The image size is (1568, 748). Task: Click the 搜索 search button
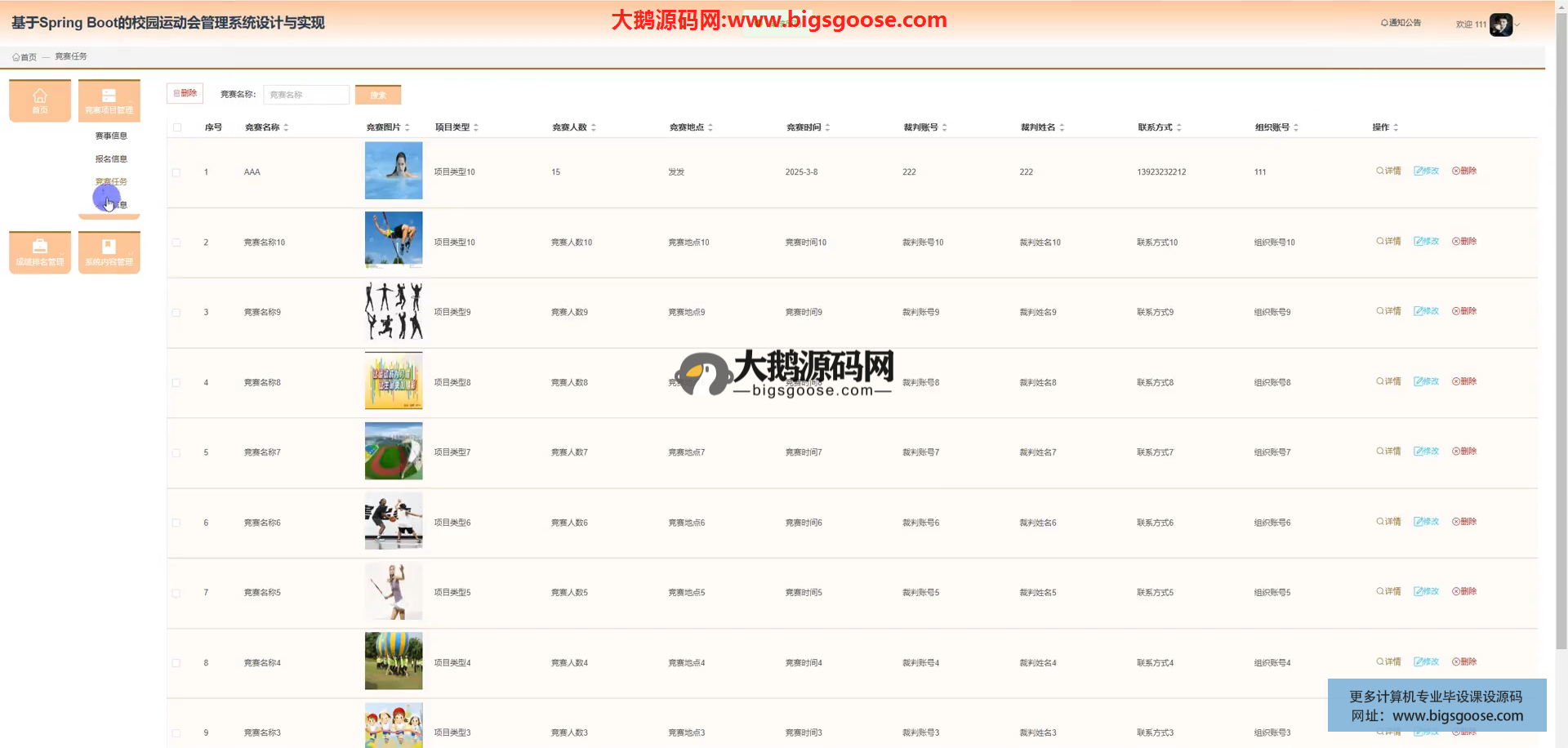click(x=378, y=96)
